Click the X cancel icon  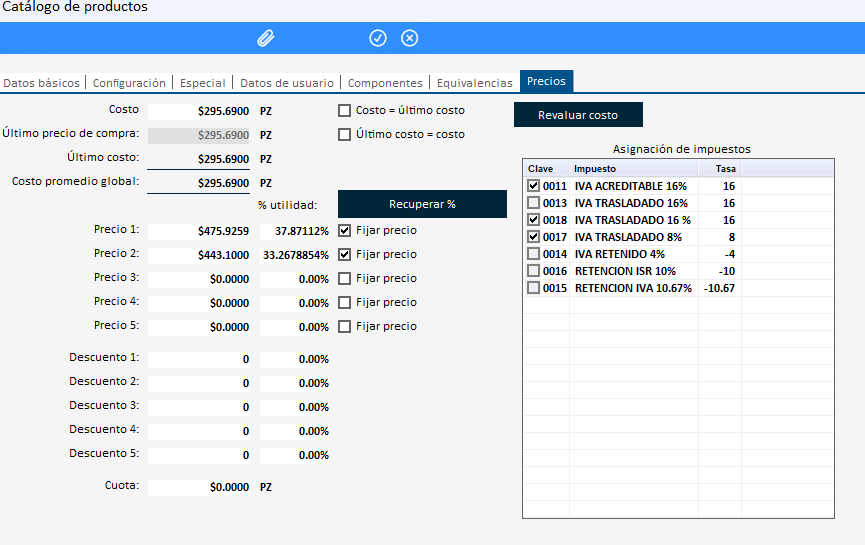(x=409, y=38)
